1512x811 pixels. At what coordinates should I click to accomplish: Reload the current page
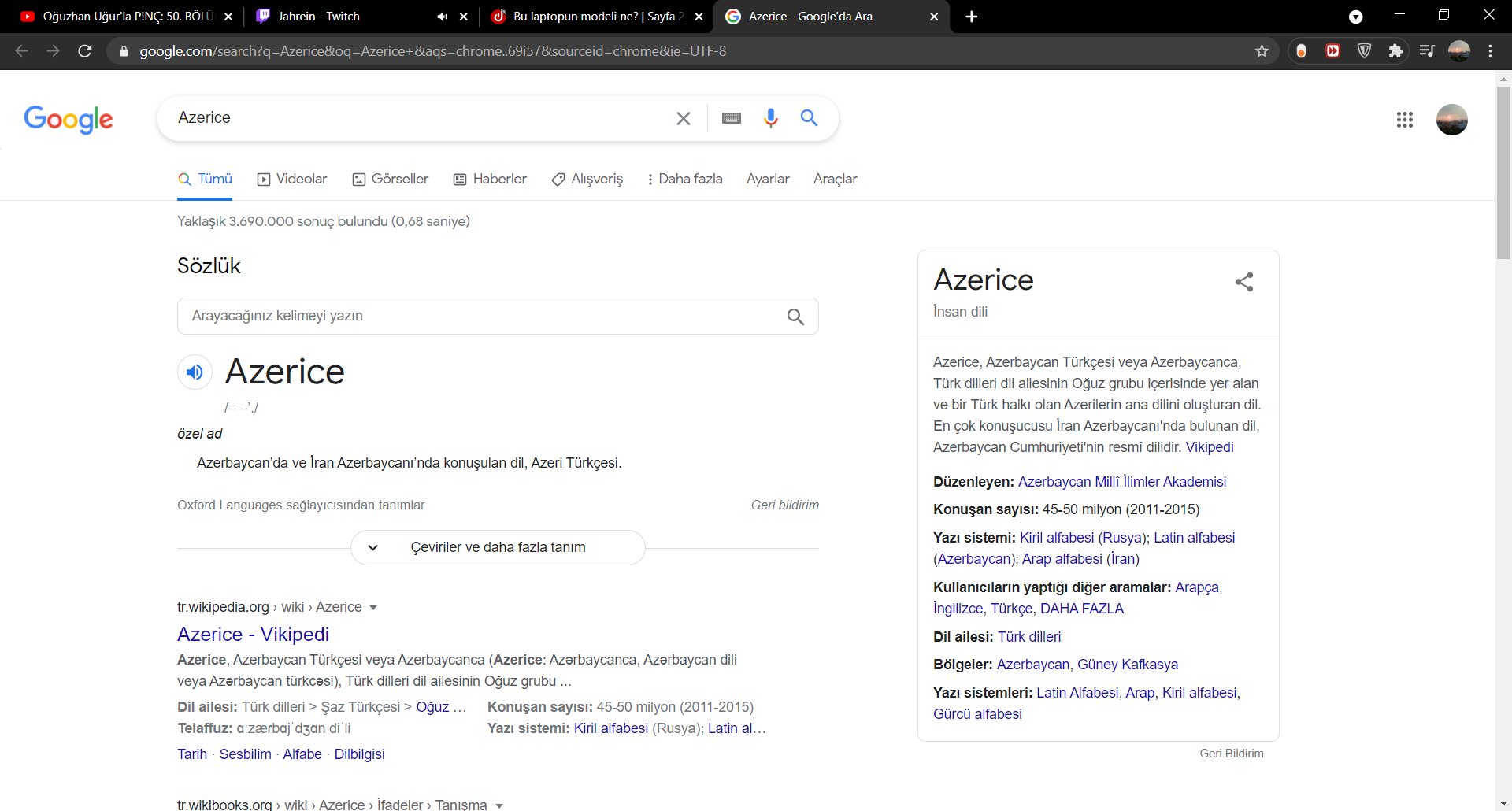(x=85, y=51)
